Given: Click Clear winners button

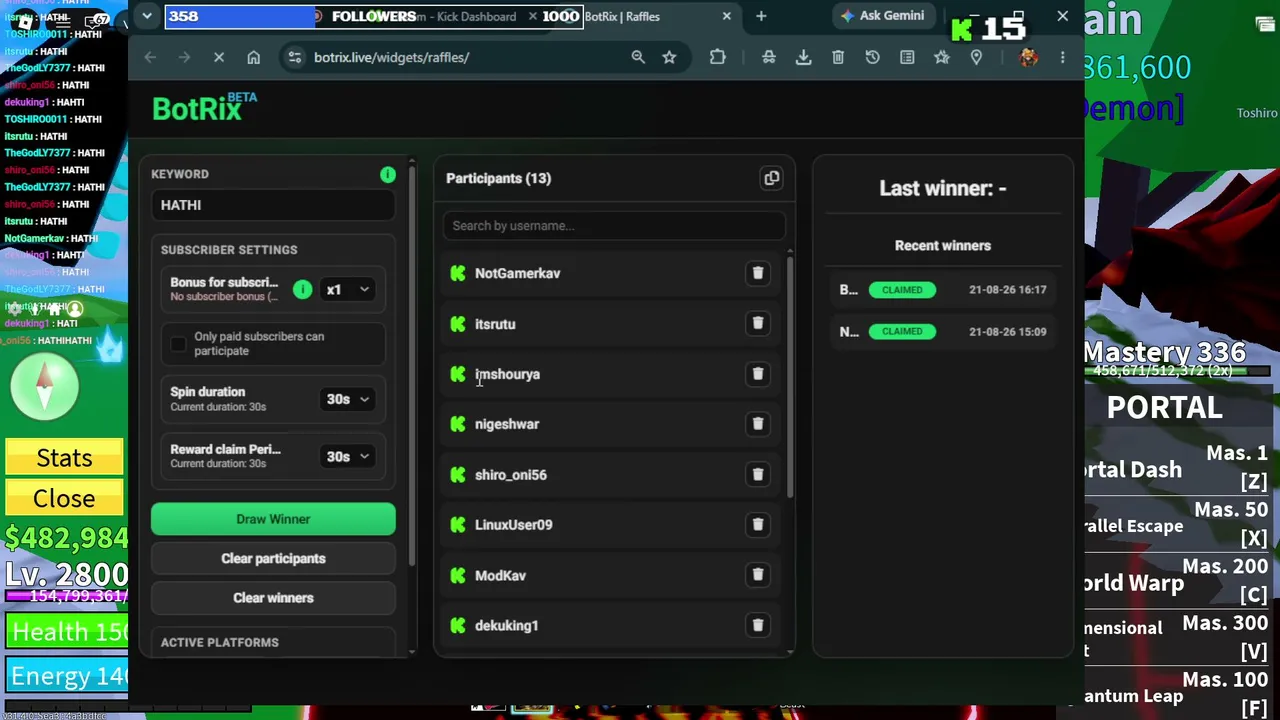Looking at the screenshot, I should 273,597.
